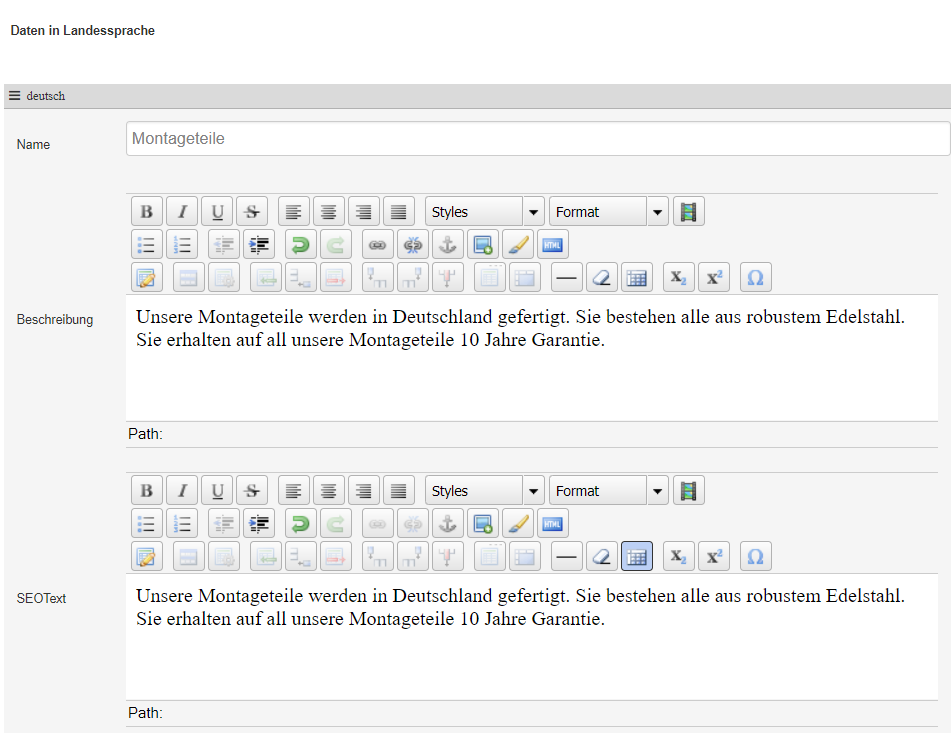Insert a bulleted list in the SEOText editor
This screenshot has width=951, height=750.
[x=147, y=523]
